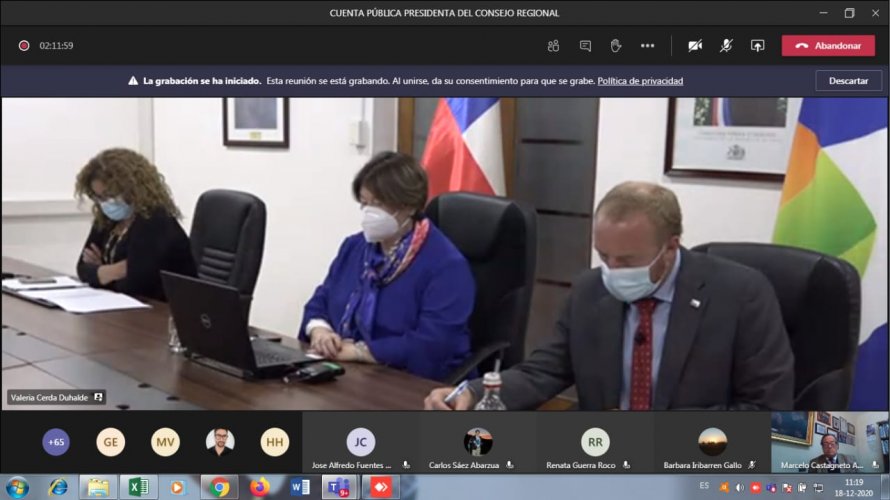
Task: Open the meeting chat icon
Action: pos(585,46)
